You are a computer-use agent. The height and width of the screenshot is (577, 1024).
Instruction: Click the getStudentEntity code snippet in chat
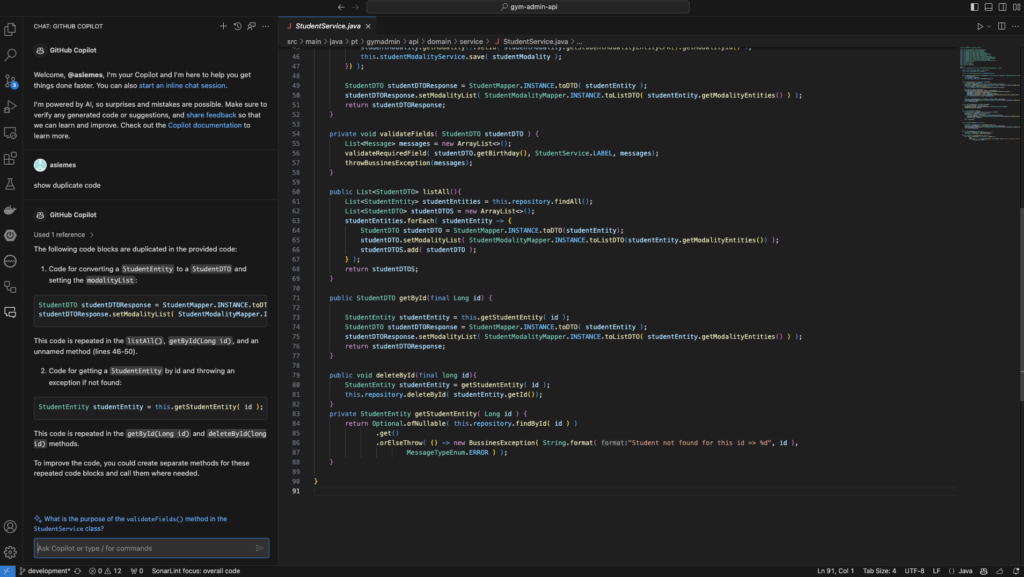(152, 407)
